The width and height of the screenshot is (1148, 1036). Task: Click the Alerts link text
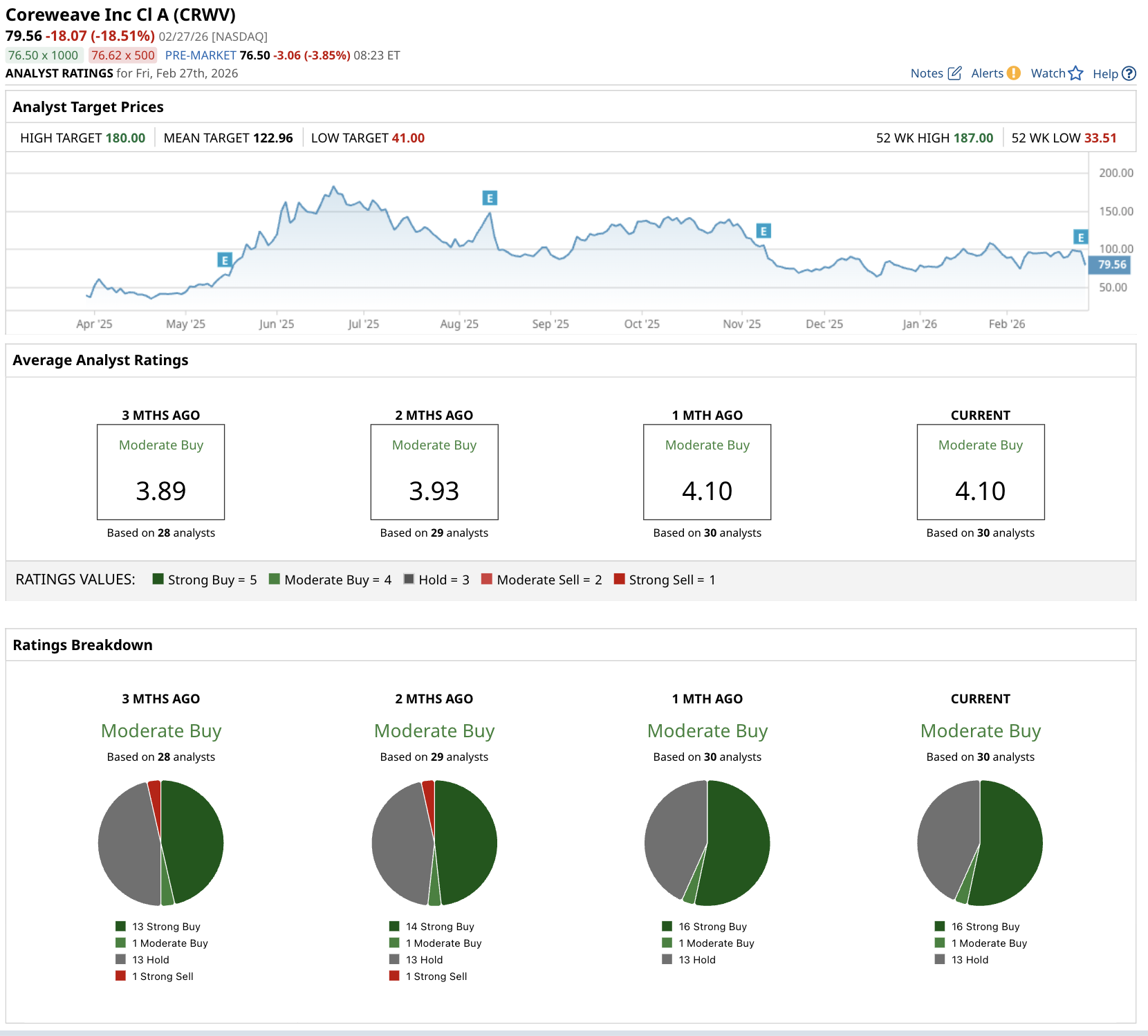coord(987,73)
